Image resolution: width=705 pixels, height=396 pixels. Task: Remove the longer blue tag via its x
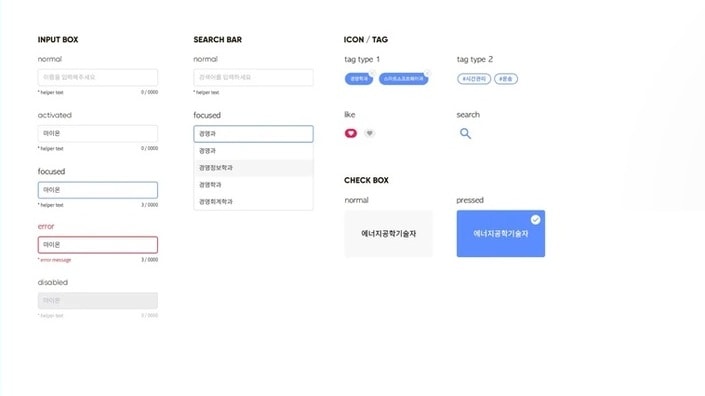coord(428,73)
